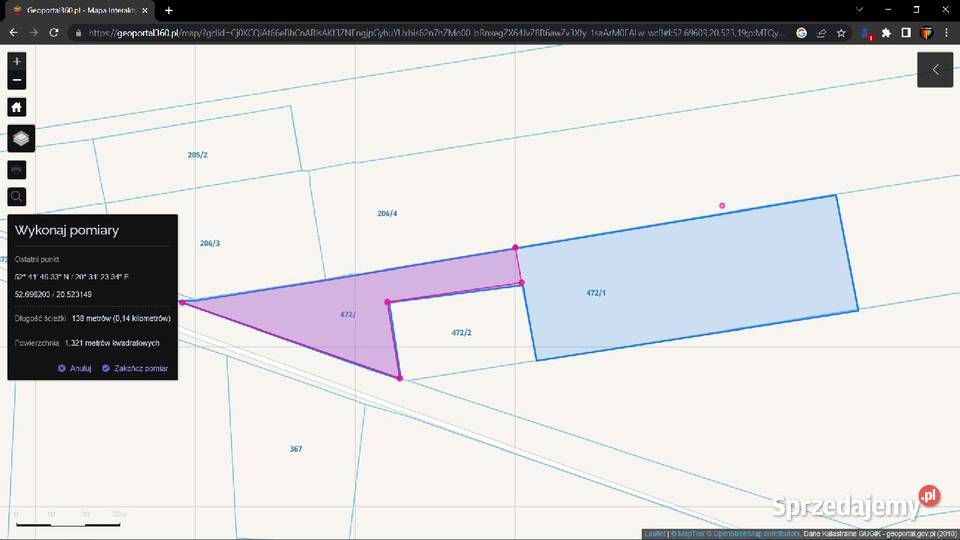Open the map search tool

pyautogui.click(x=17, y=197)
